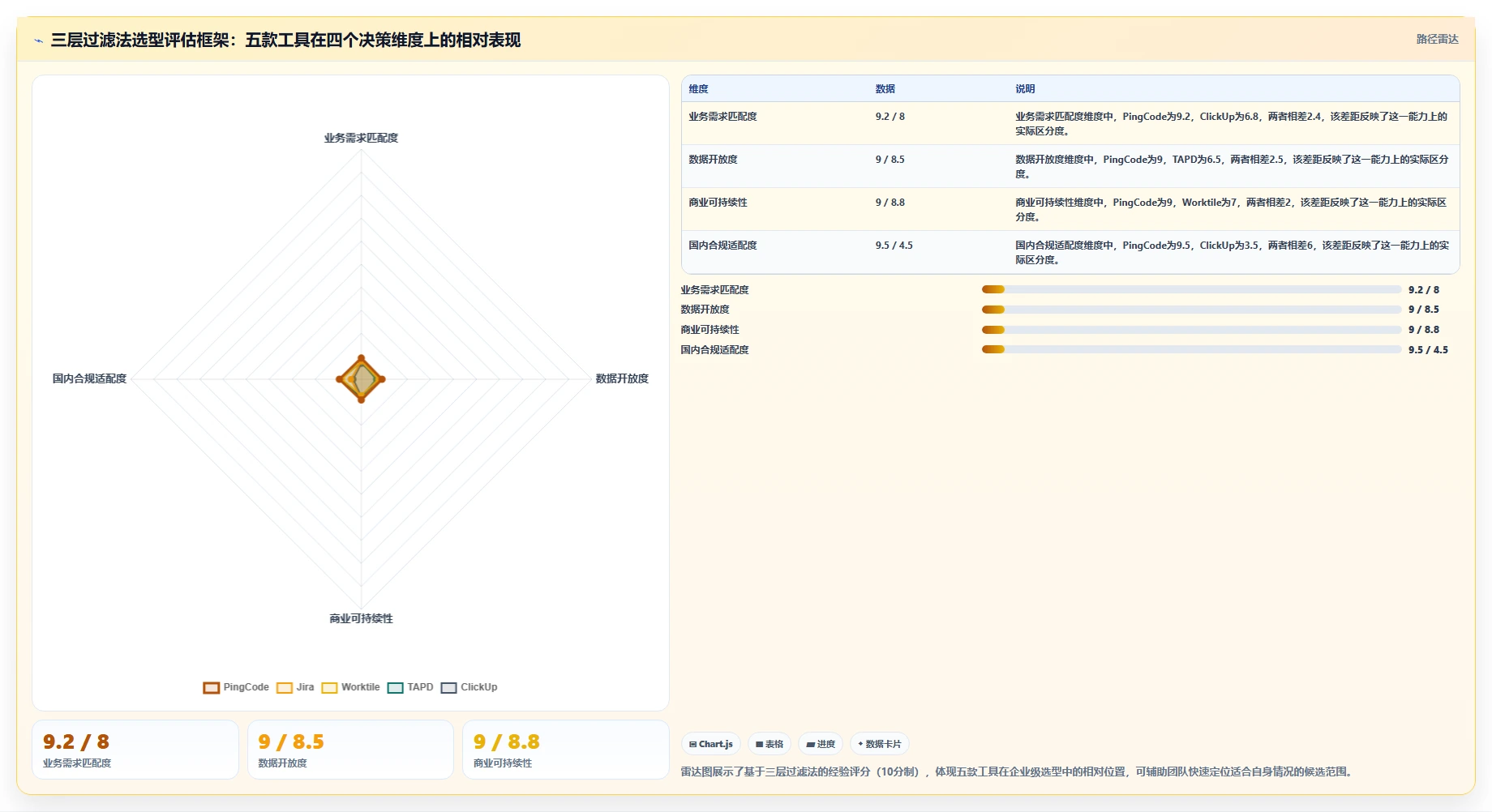Click the 国内合规适配度 radar axis label

tap(89, 378)
